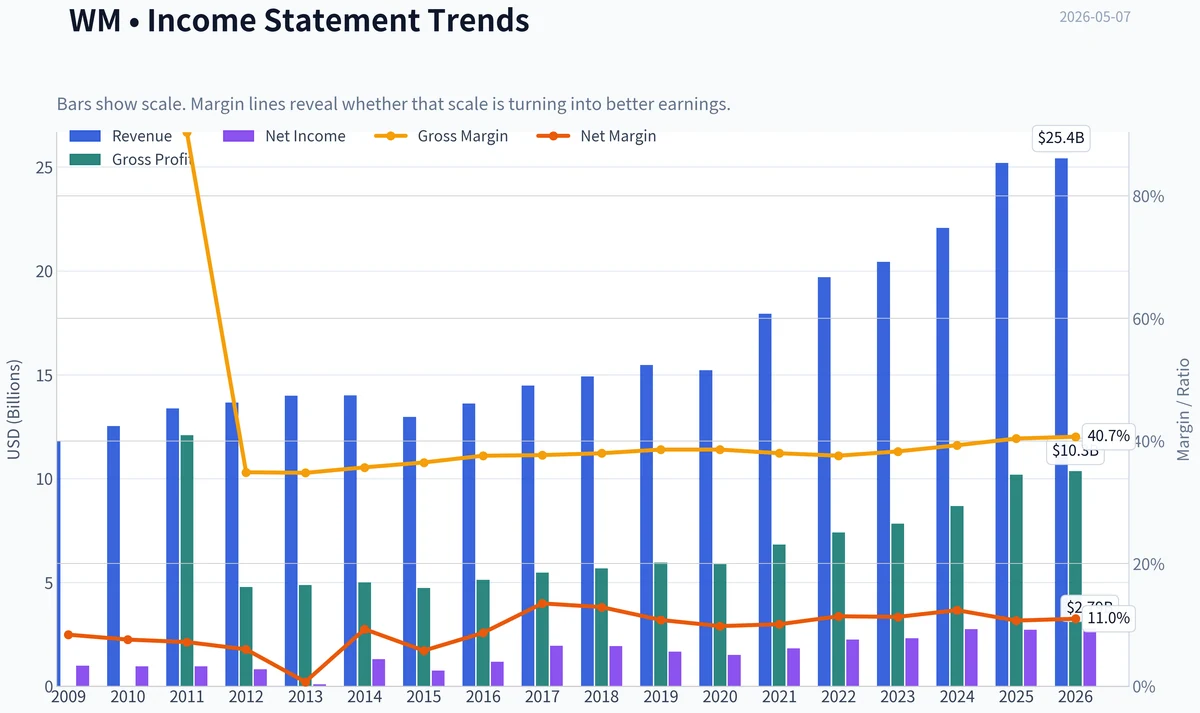Hide the Net Income series via legend

283,136
